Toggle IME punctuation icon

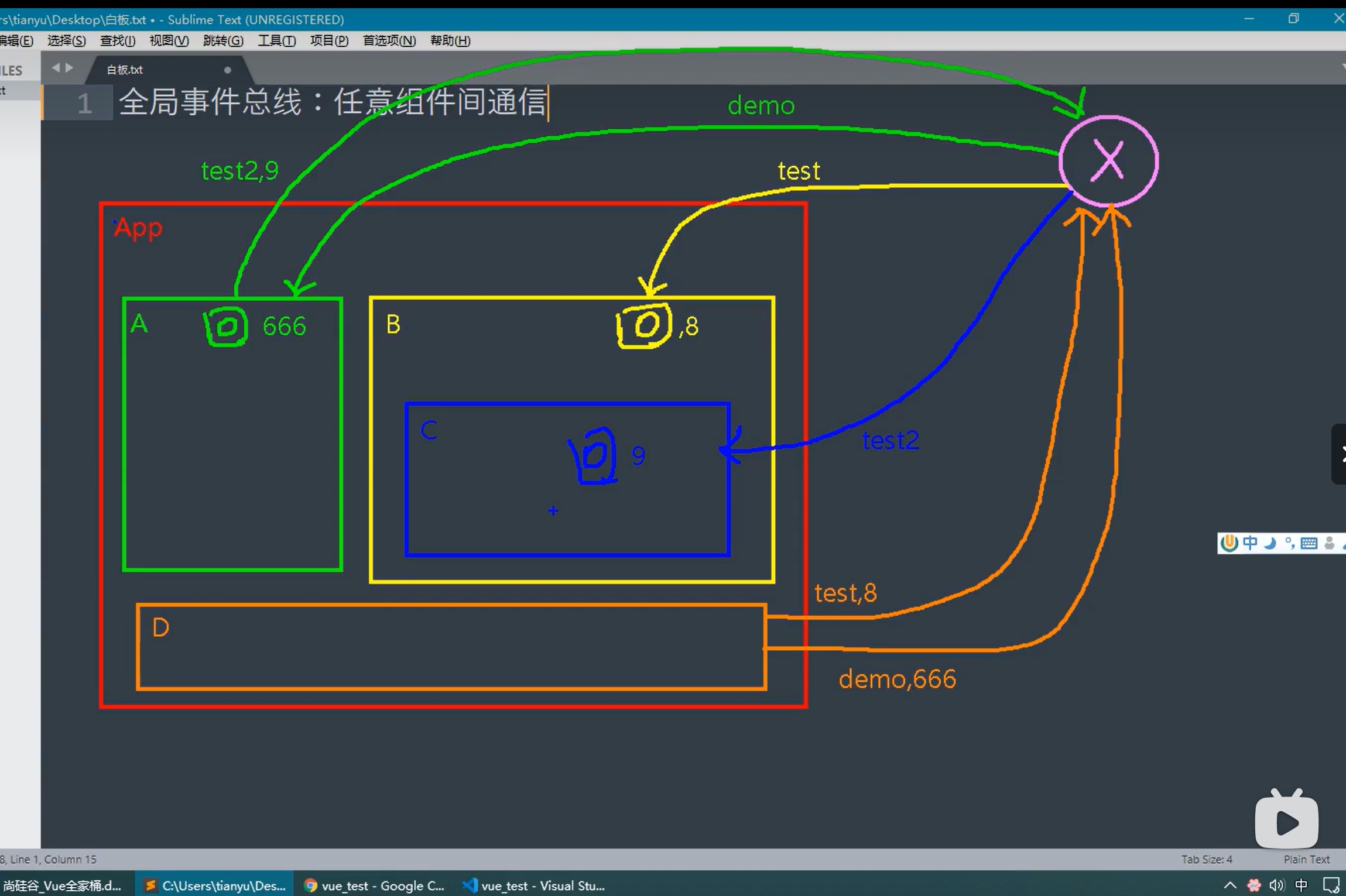(1289, 543)
